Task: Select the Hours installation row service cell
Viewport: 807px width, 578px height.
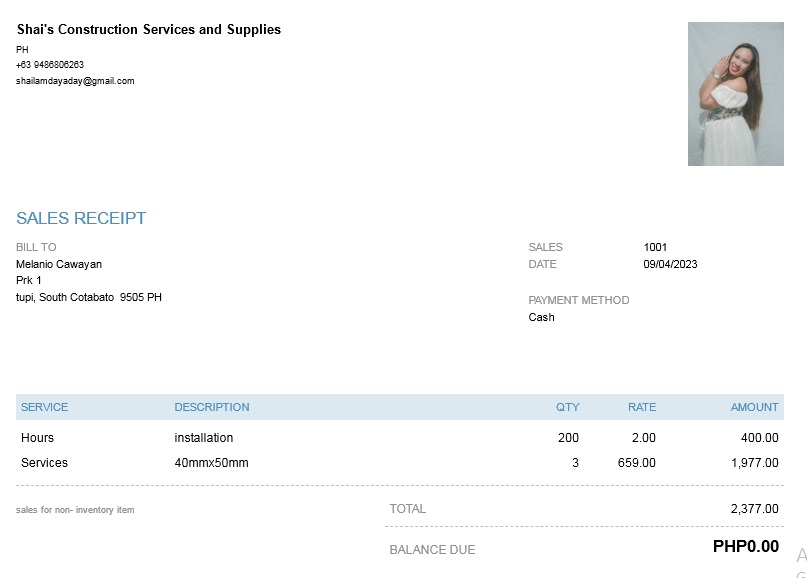Action: [38, 438]
